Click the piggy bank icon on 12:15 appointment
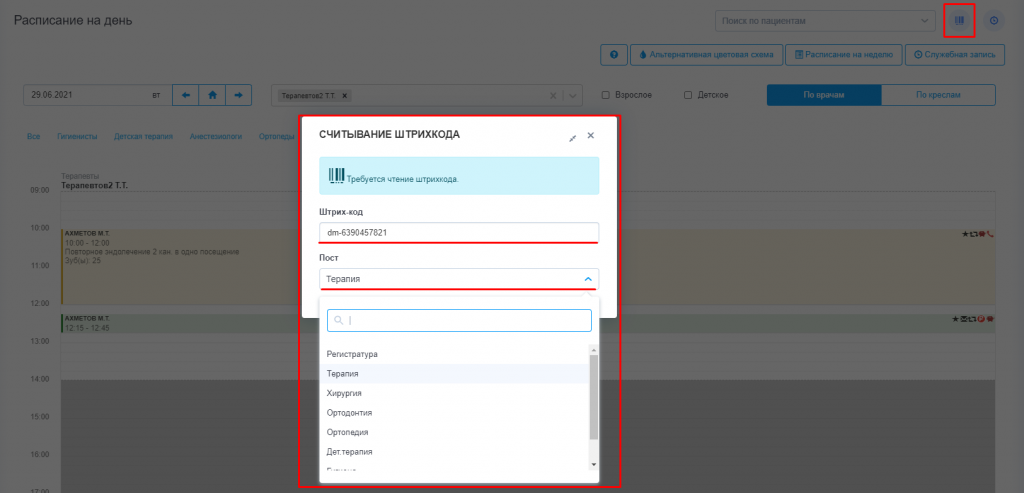The image size is (1024, 493). coord(990,319)
